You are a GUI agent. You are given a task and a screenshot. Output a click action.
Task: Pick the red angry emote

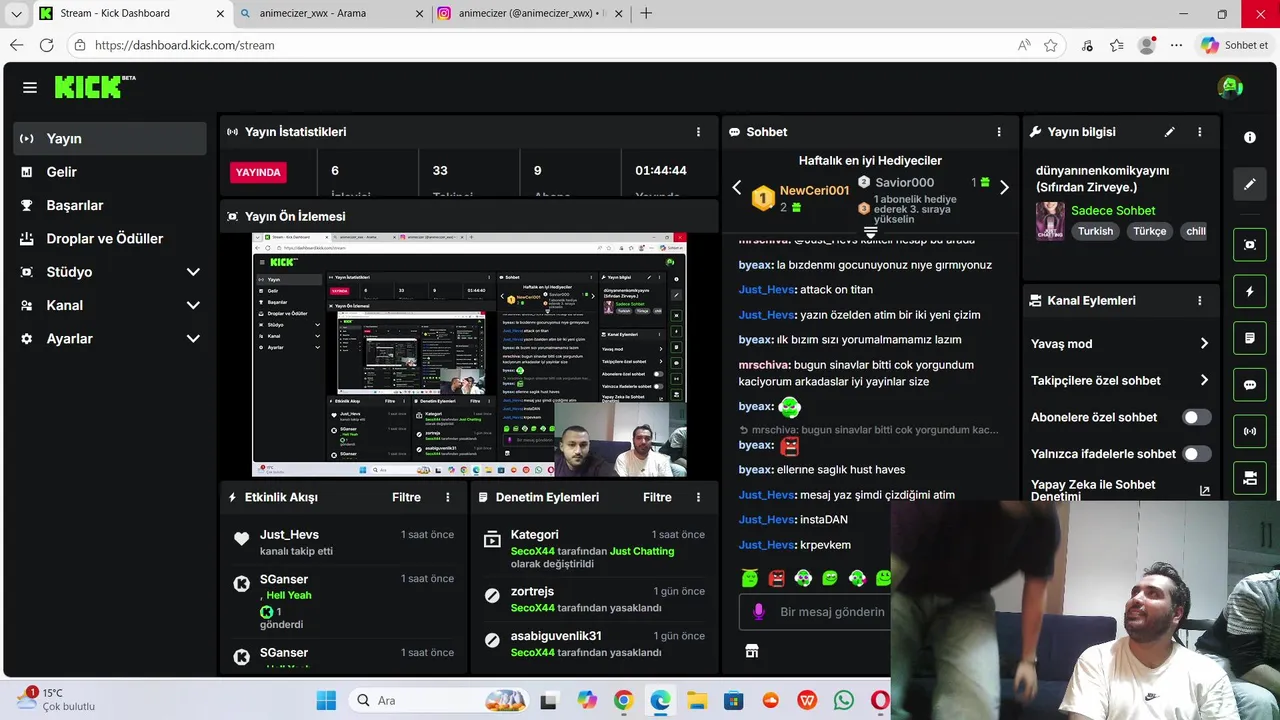[x=777, y=578]
